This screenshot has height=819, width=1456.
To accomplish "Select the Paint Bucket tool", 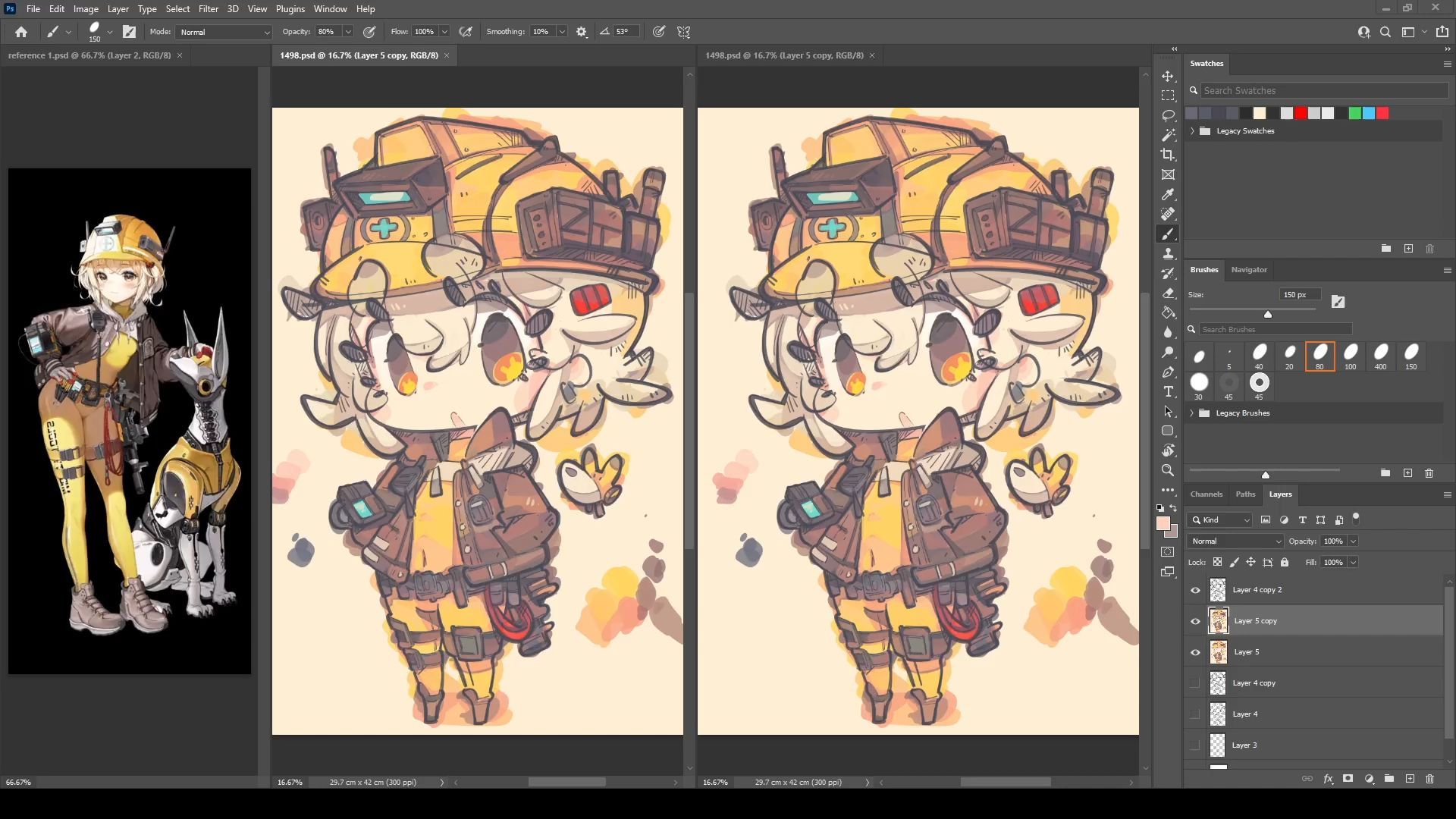I will 1168,312.
